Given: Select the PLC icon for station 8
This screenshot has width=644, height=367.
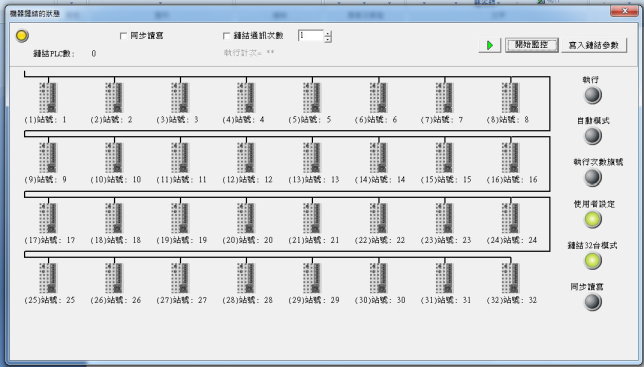Looking at the screenshot, I should pyautogui.click(x=510, y=98).
